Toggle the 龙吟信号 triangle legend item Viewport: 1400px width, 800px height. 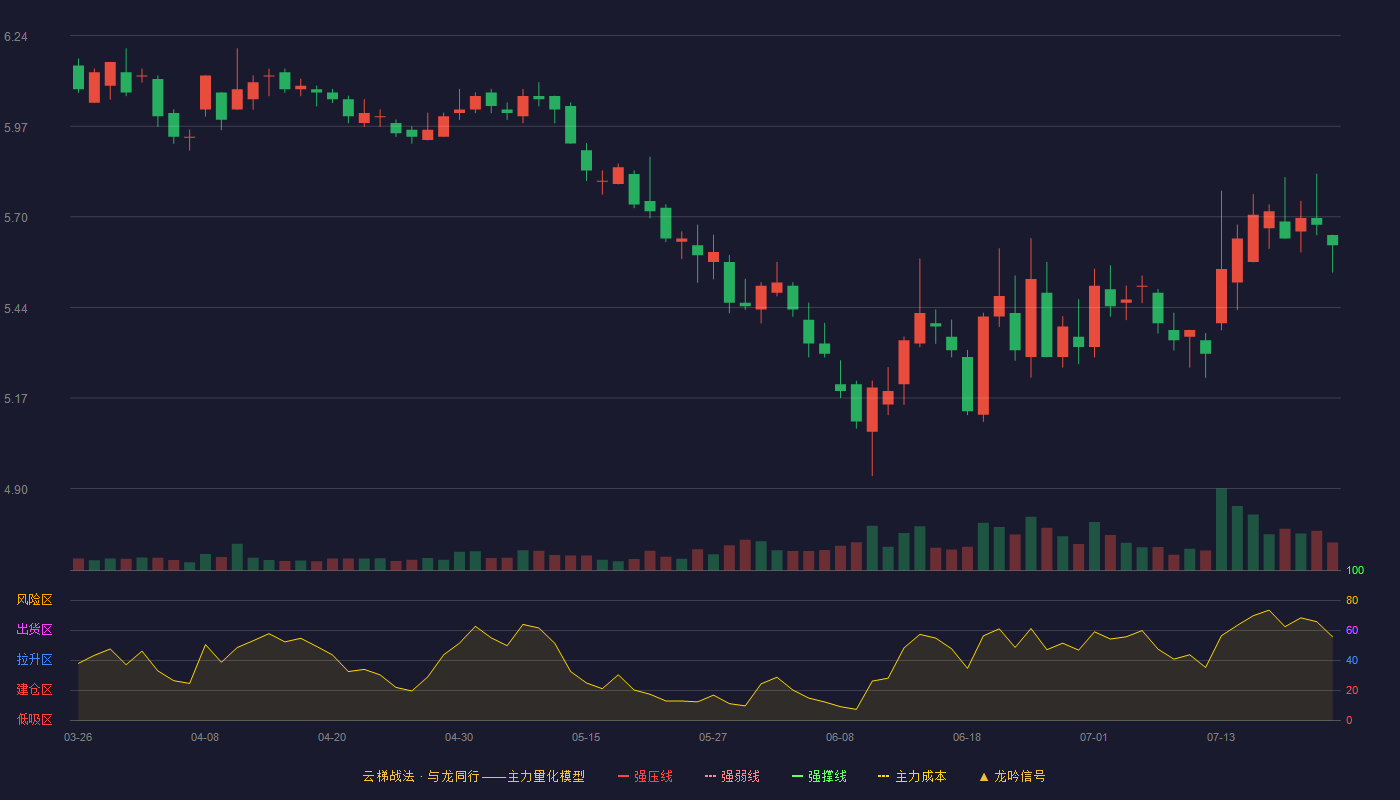point(1012,776)
